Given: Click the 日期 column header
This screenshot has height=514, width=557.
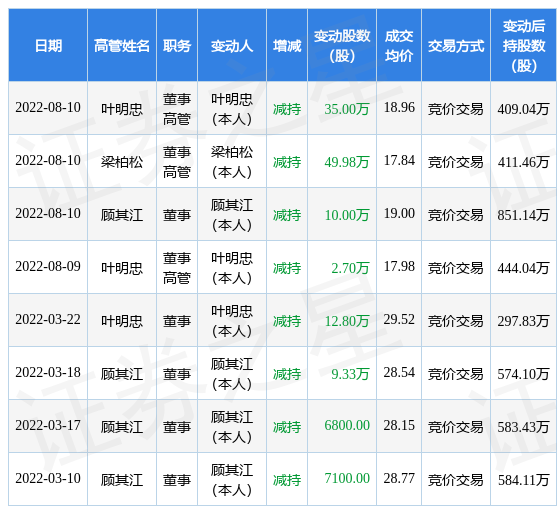Looking at the screenshot, I should (x=48, y=46).
